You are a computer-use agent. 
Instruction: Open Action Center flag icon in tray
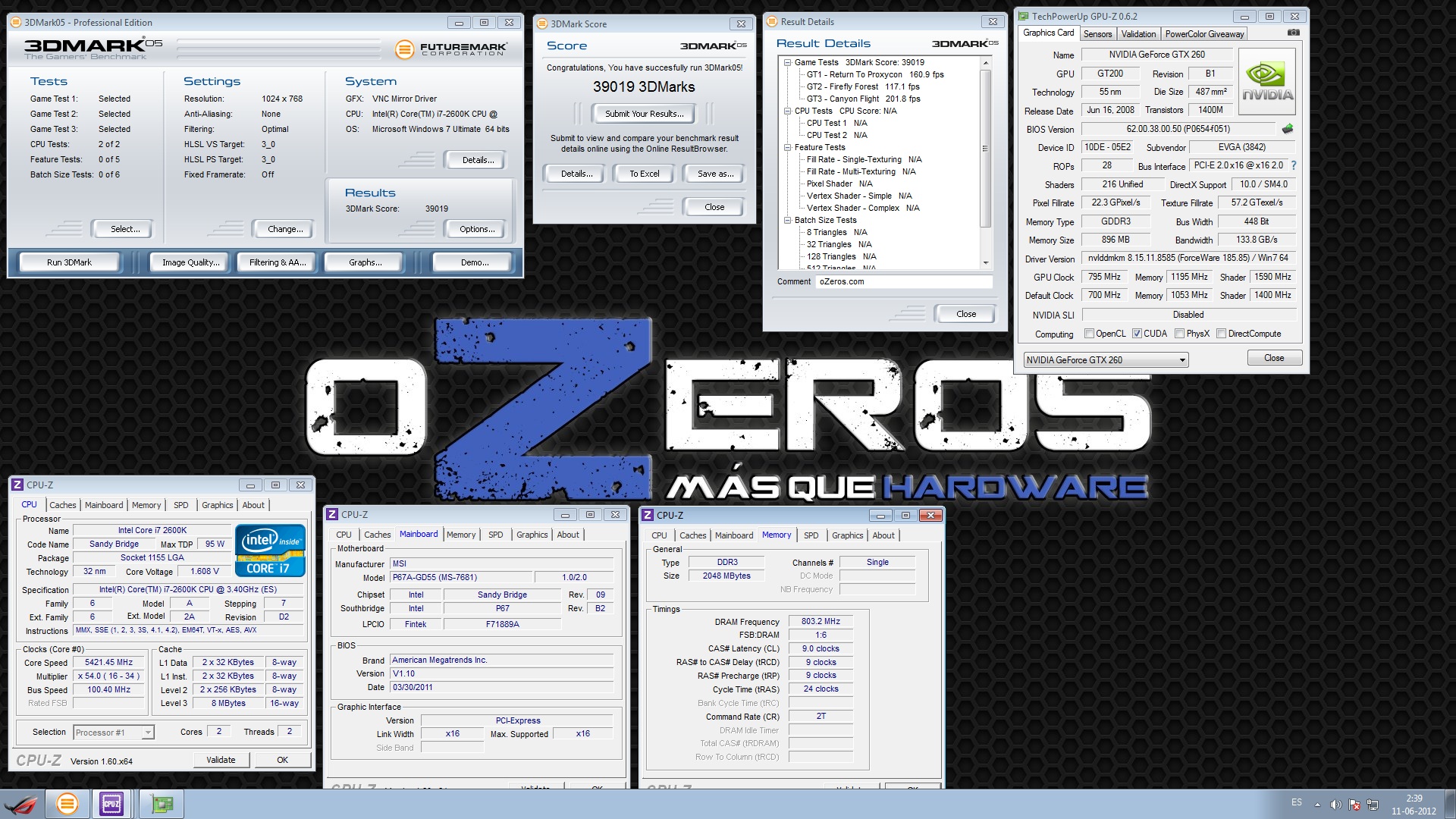click(x=1354, y=804)
